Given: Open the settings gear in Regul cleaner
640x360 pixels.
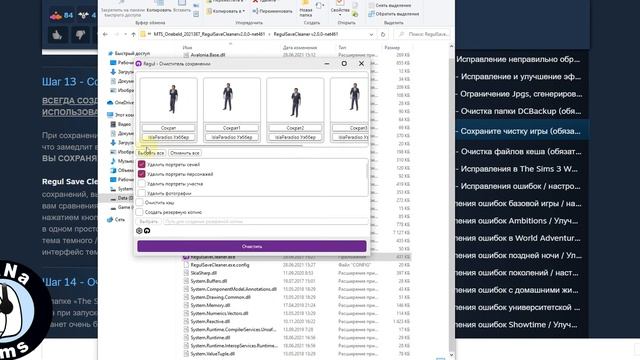Looking at the screenshot, I should (x=139, y=231).
